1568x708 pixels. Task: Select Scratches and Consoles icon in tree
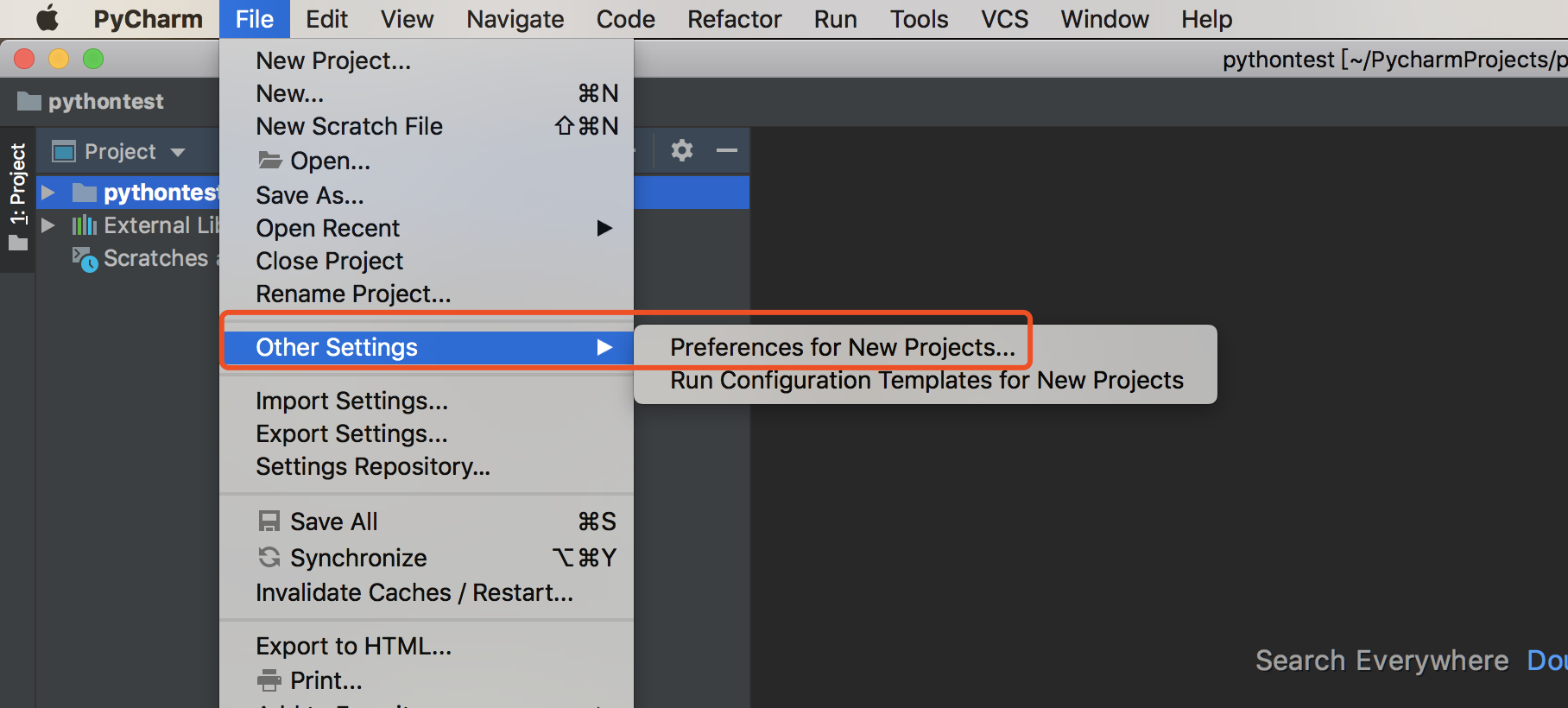pos(85,259)
